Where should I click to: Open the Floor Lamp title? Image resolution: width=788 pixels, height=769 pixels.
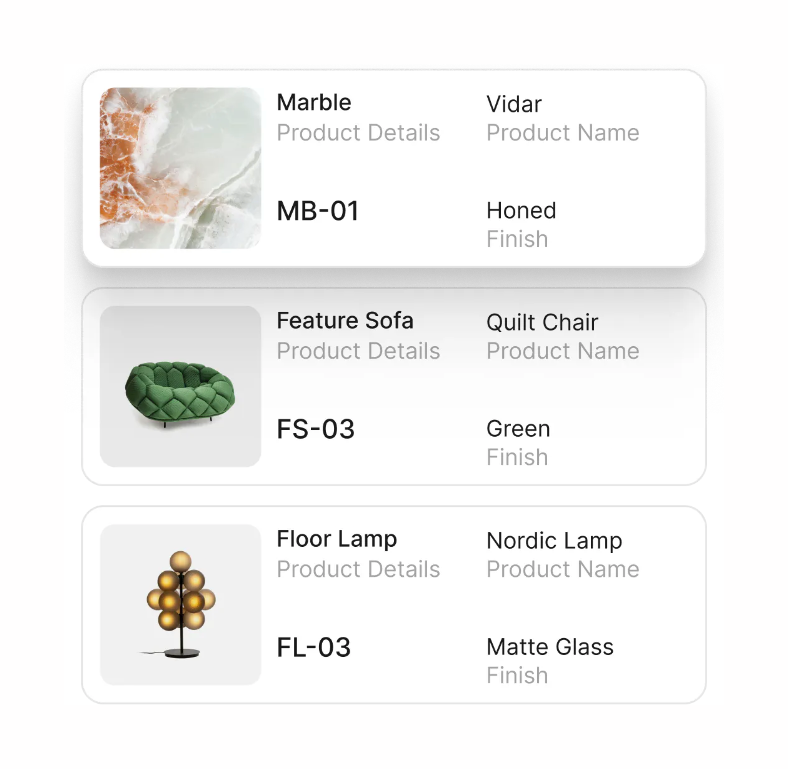337,539
